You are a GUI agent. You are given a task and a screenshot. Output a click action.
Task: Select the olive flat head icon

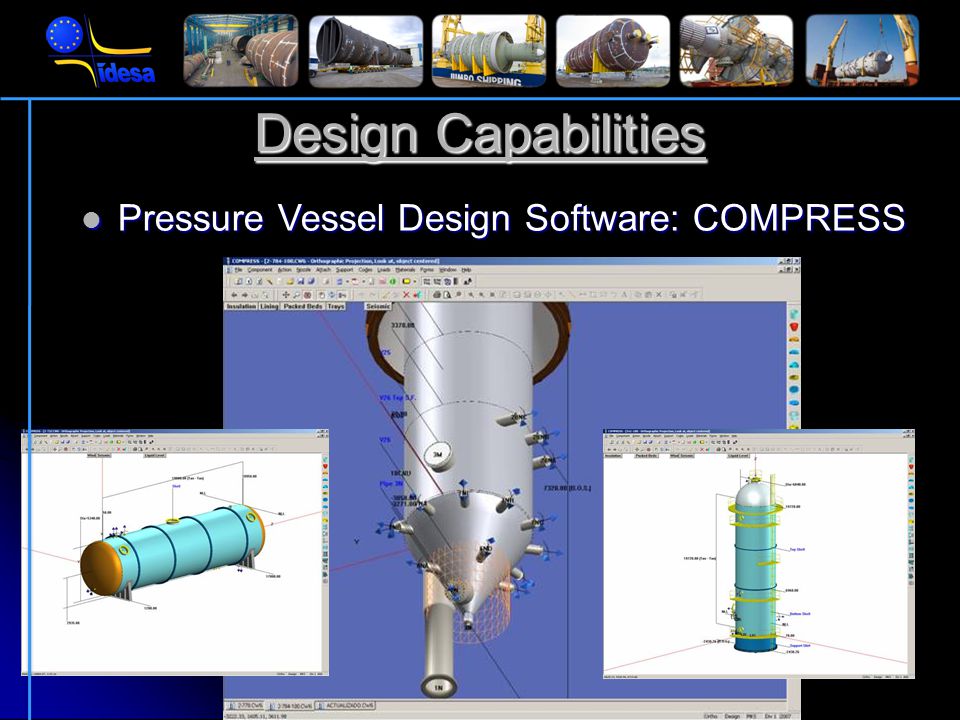coord(794,377)
